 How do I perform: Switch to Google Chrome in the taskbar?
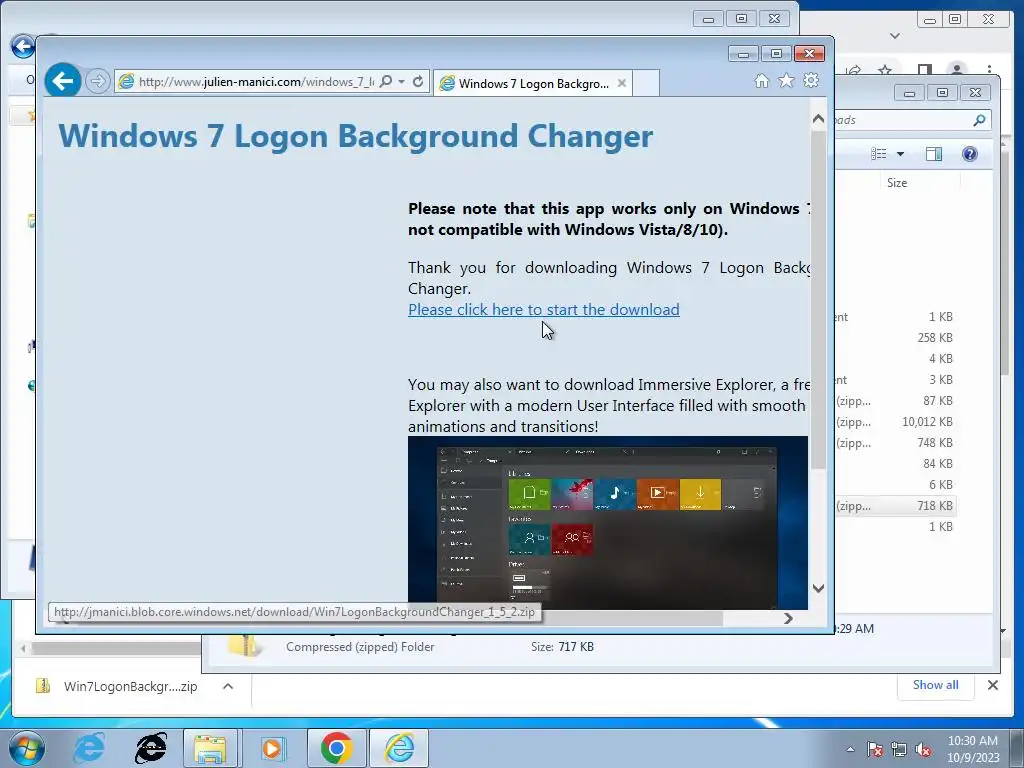pyautogui.click(x=336, y=748)
